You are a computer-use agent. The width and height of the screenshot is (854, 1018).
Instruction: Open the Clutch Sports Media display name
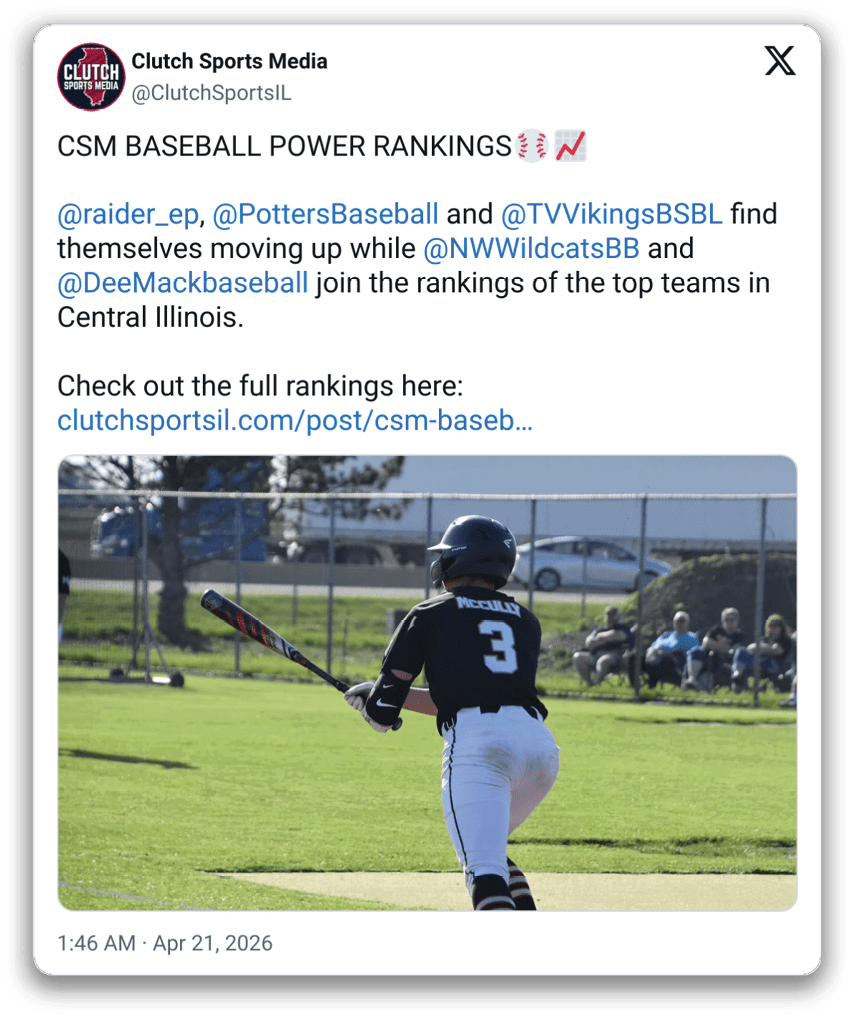pos(229,61)
